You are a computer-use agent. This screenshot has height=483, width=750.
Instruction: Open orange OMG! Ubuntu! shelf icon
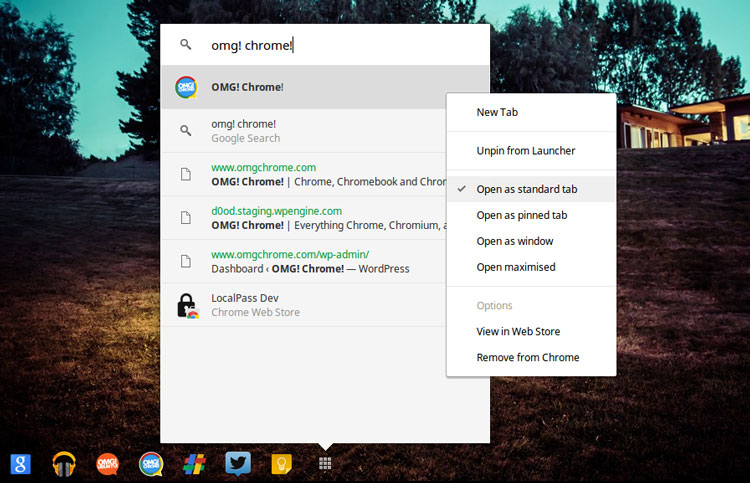107,464
